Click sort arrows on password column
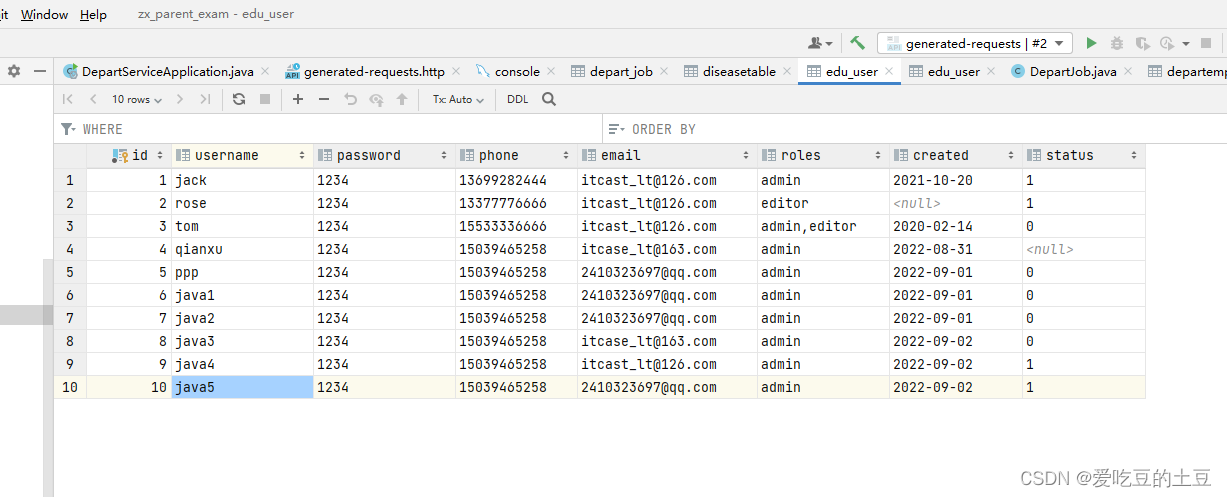 (x=444, y=155)
